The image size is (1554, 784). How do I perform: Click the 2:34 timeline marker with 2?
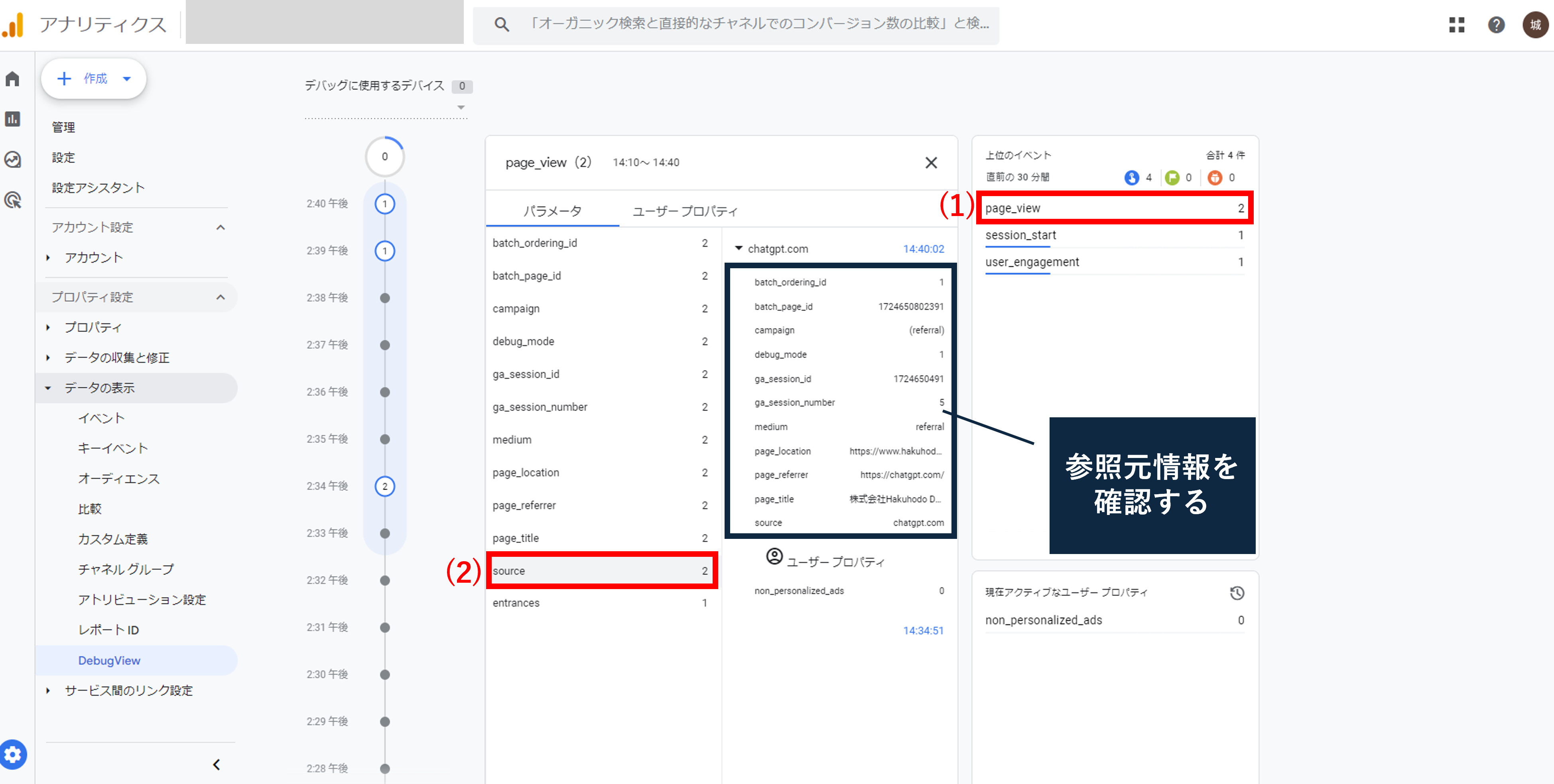point(385,486)
